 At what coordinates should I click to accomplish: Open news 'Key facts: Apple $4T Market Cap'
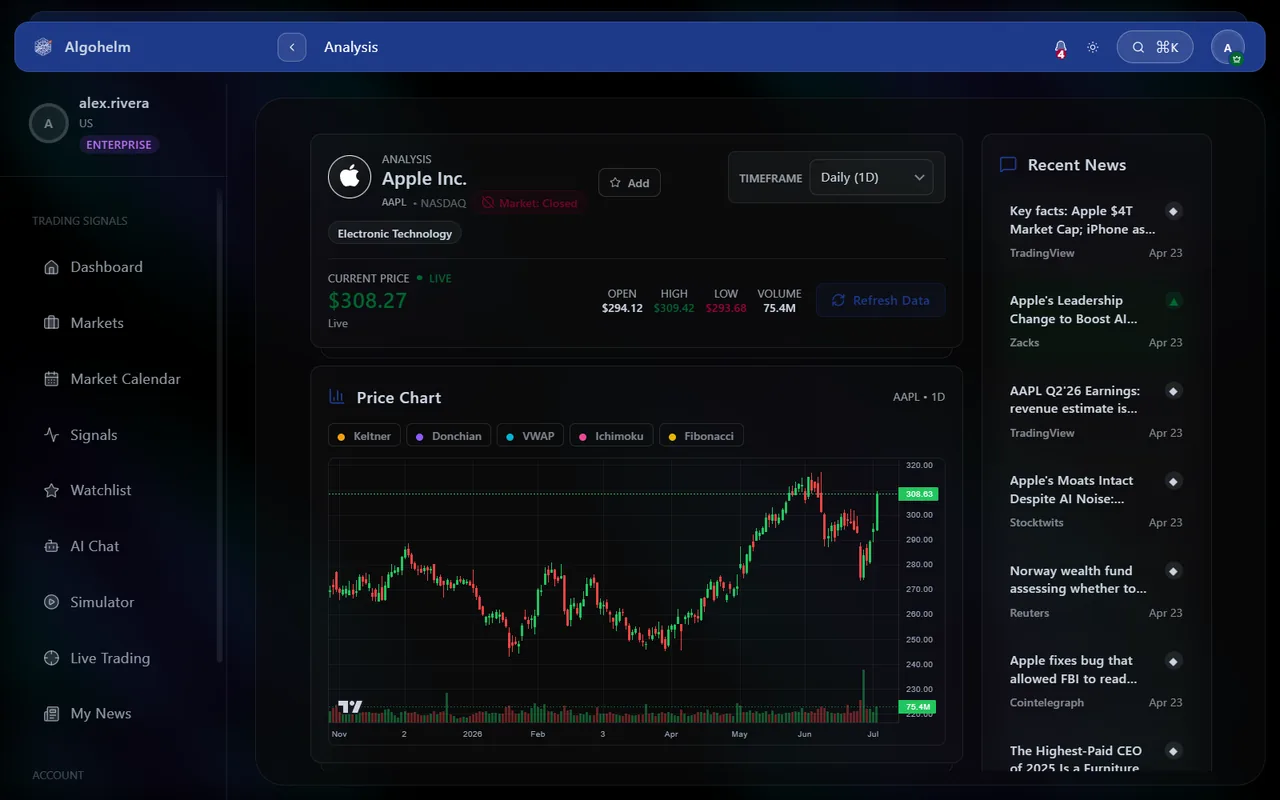1096,231
